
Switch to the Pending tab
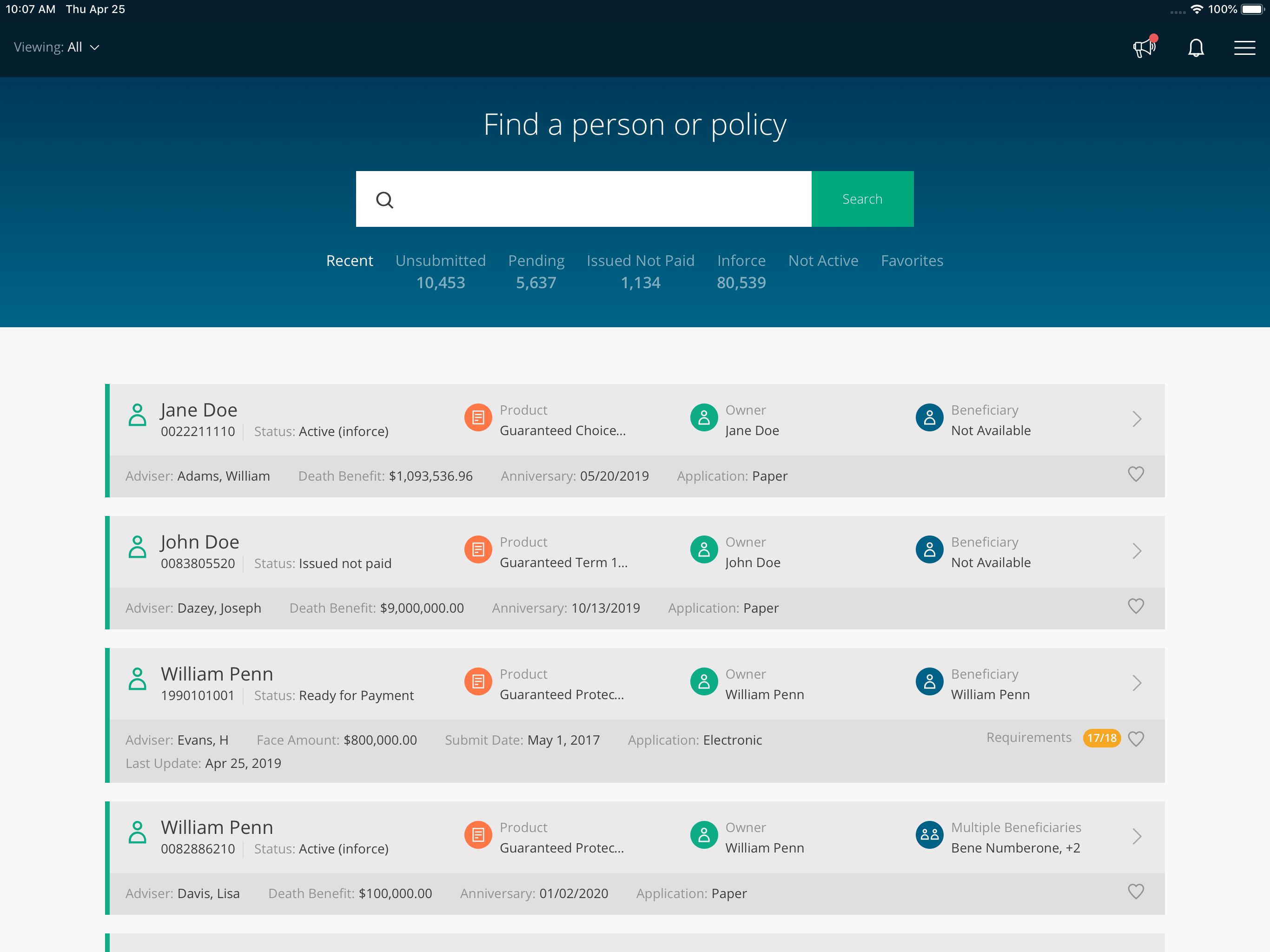(536, 271)
